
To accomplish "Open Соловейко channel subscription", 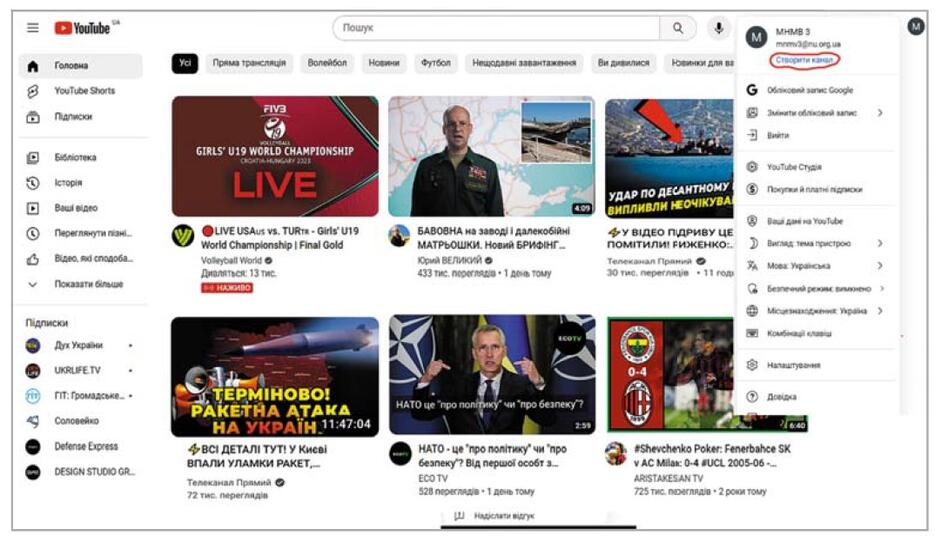I will pyautogui.click(x=81, y=421).
